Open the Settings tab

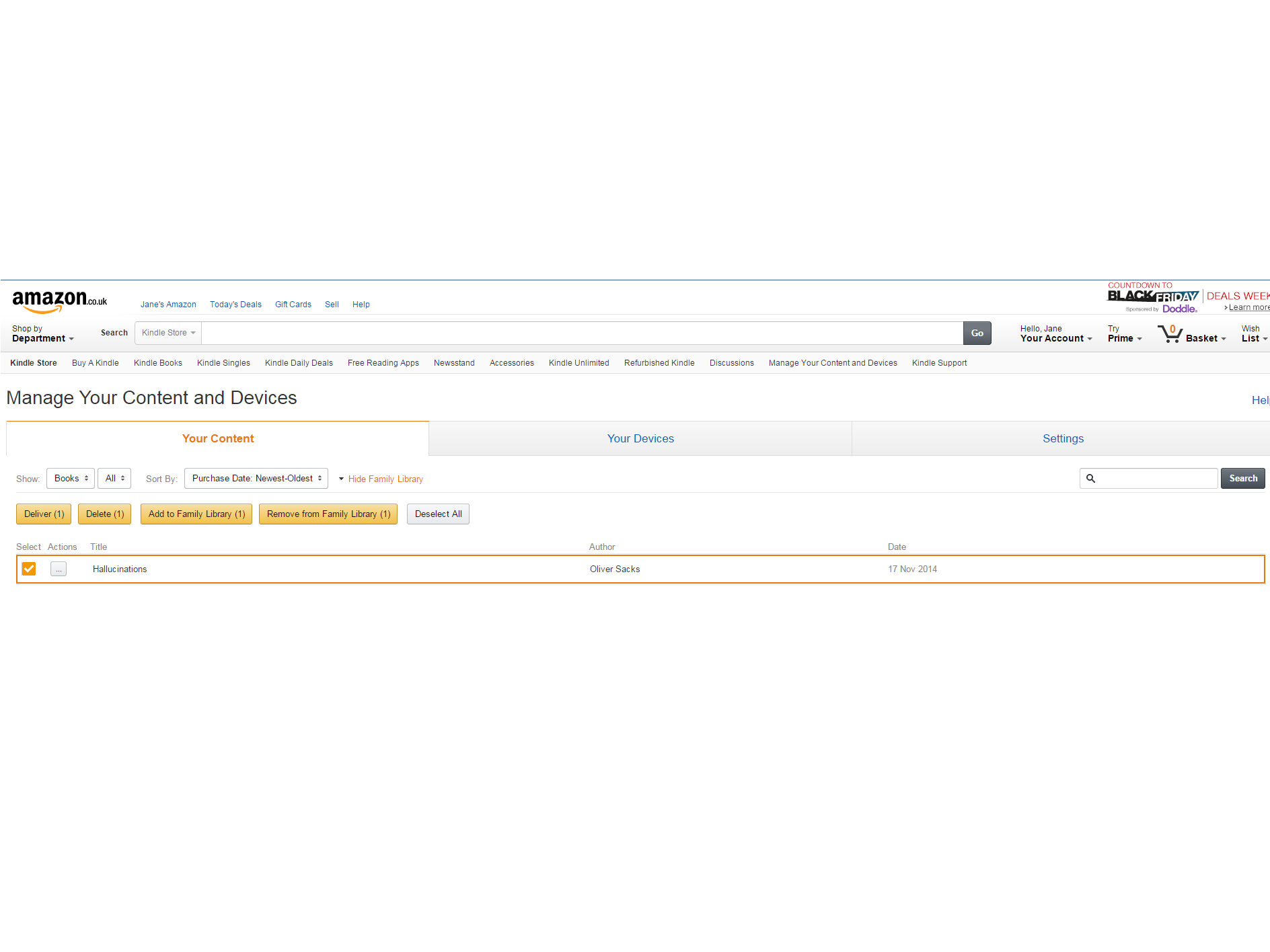click(1063, 438)
